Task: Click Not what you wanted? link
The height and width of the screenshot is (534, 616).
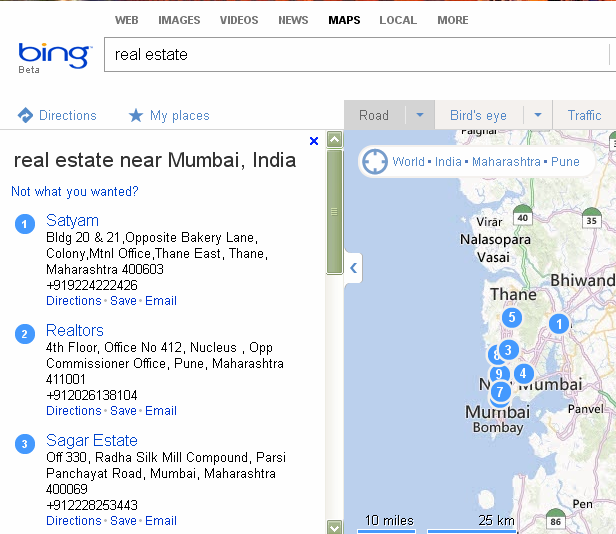Action: [x=75, y=191]
